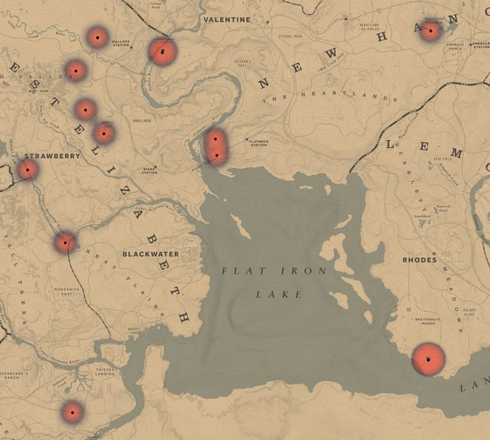
Task: Select the large red marker southwest of Valentine
Action: (x=162, y=52)
